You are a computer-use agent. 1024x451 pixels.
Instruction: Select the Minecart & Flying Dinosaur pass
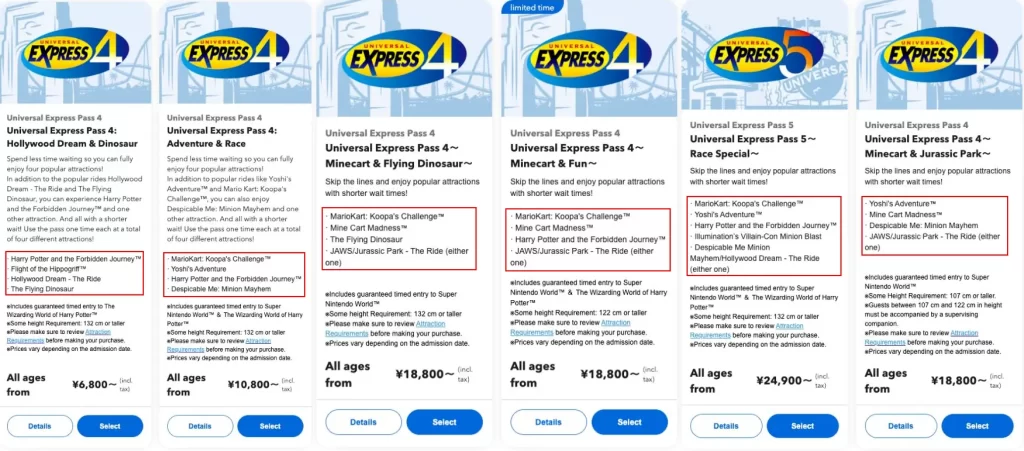[444, 422]
